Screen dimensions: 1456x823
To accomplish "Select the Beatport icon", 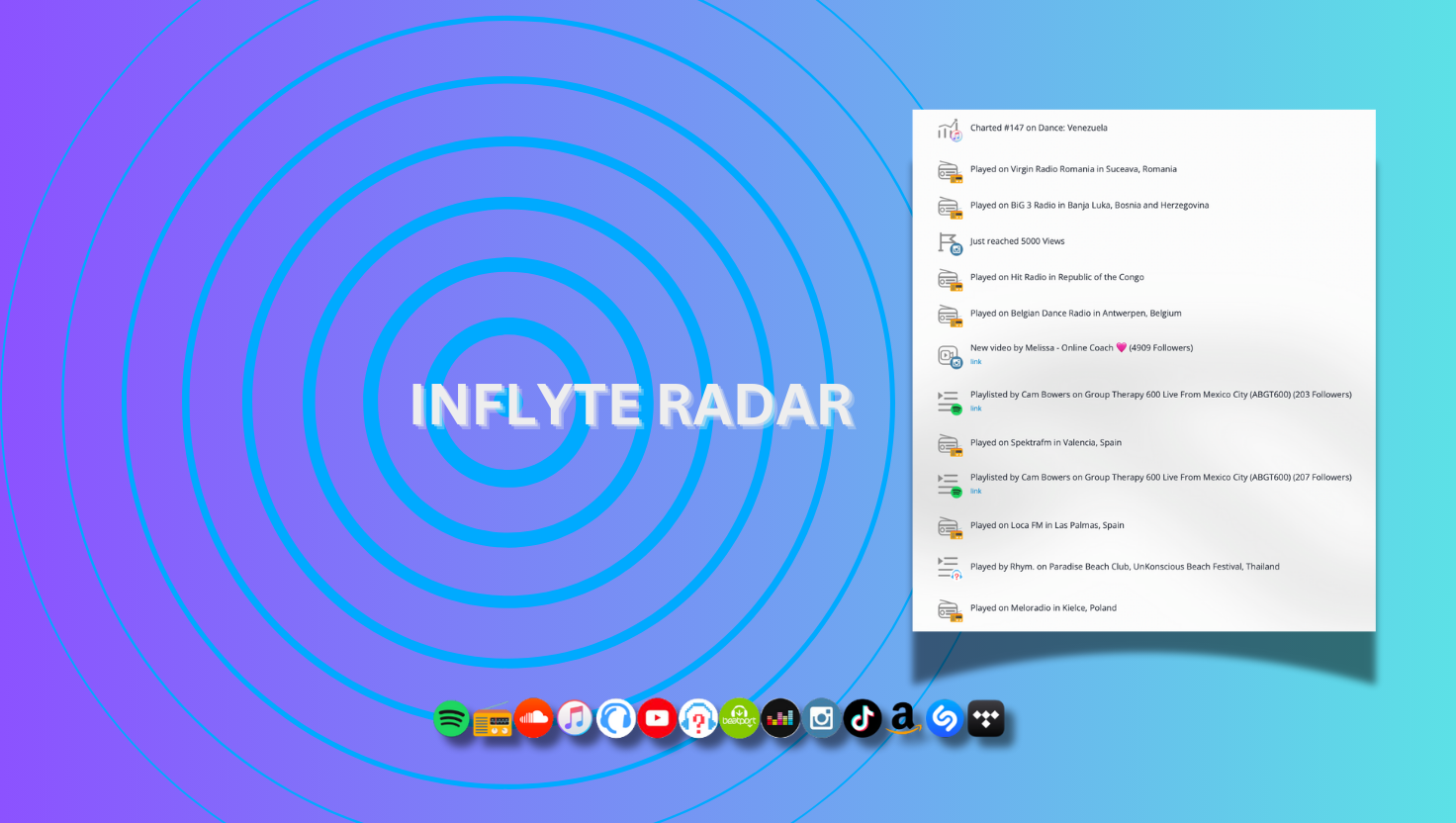I will point(739,718).
